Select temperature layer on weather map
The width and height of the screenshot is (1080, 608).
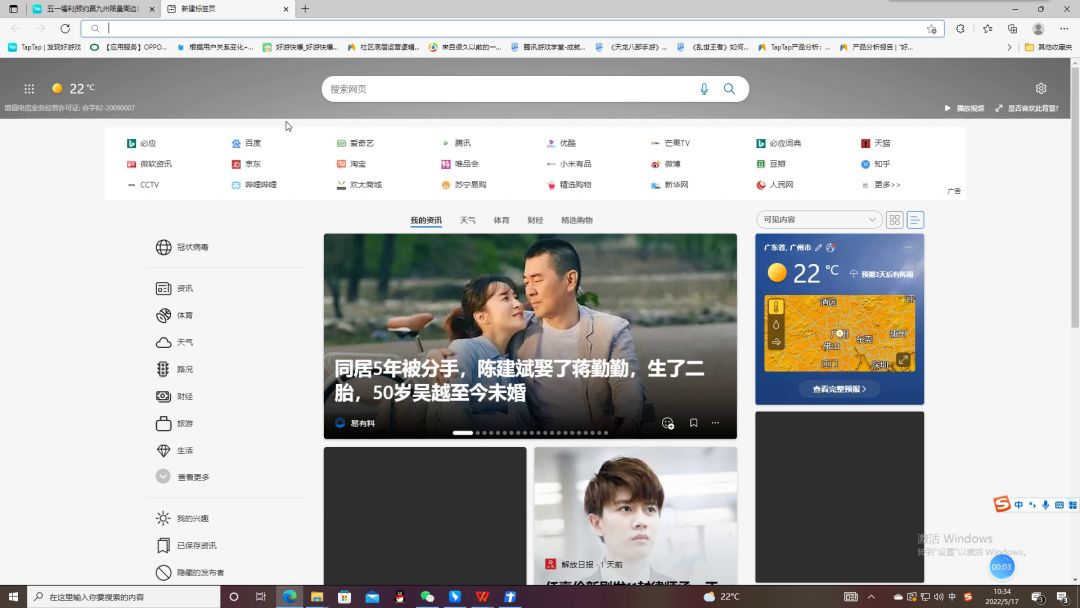point(776,307)
